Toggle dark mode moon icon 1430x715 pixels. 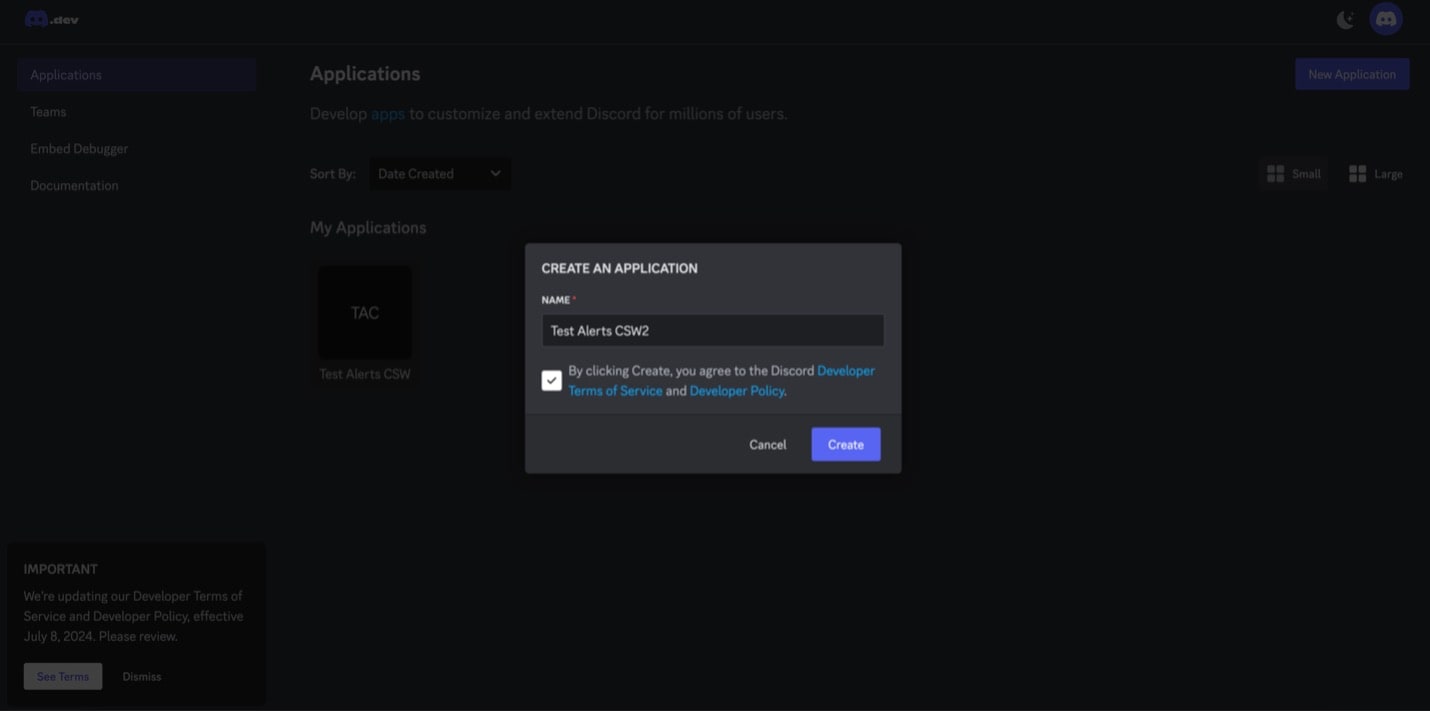pyautogui.click(x=1346, y=19)
